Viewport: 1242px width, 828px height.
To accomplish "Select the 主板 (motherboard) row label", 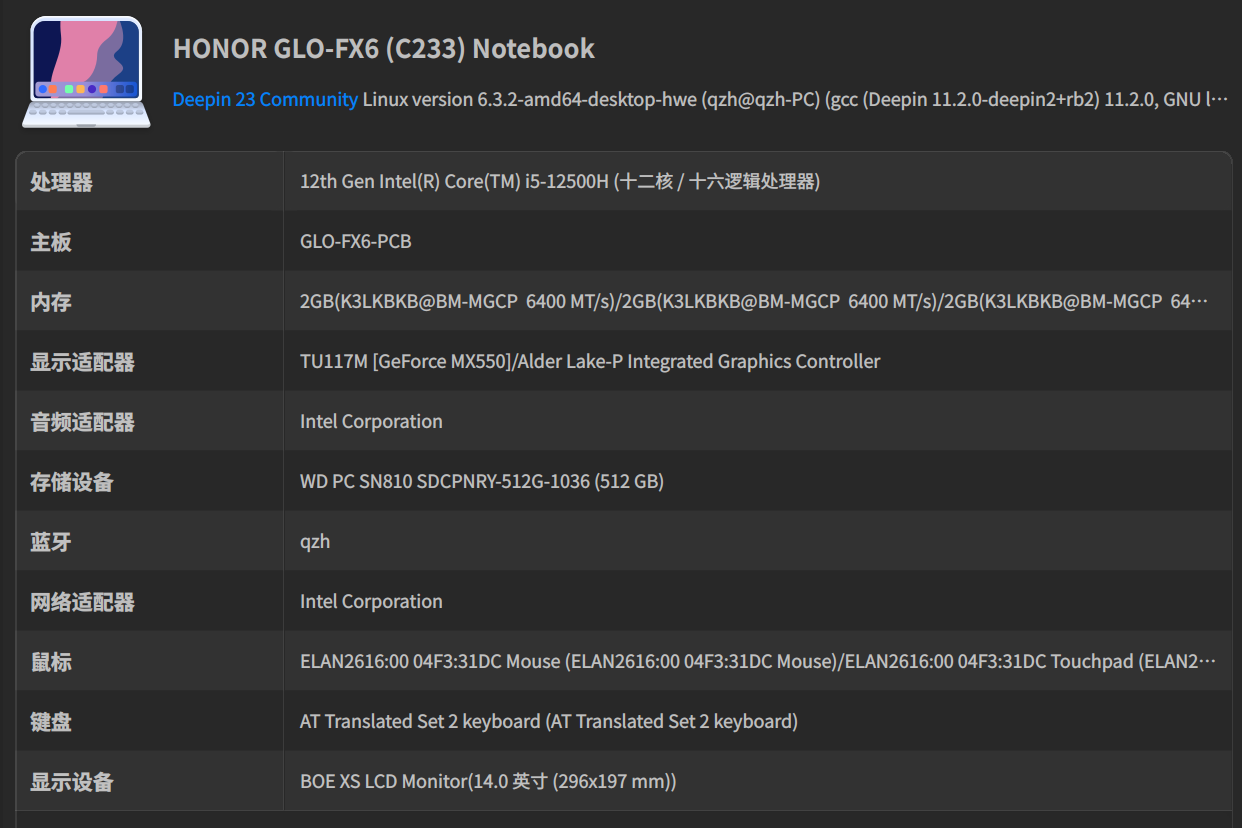I will click(x=51, y=242).
